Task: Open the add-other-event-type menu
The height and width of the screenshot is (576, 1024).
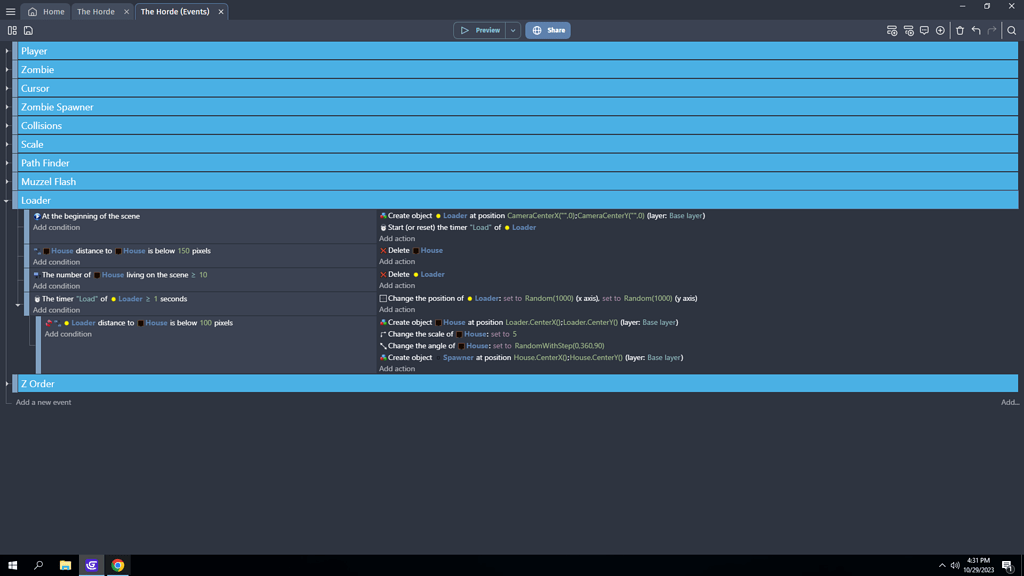Action: 940,30
